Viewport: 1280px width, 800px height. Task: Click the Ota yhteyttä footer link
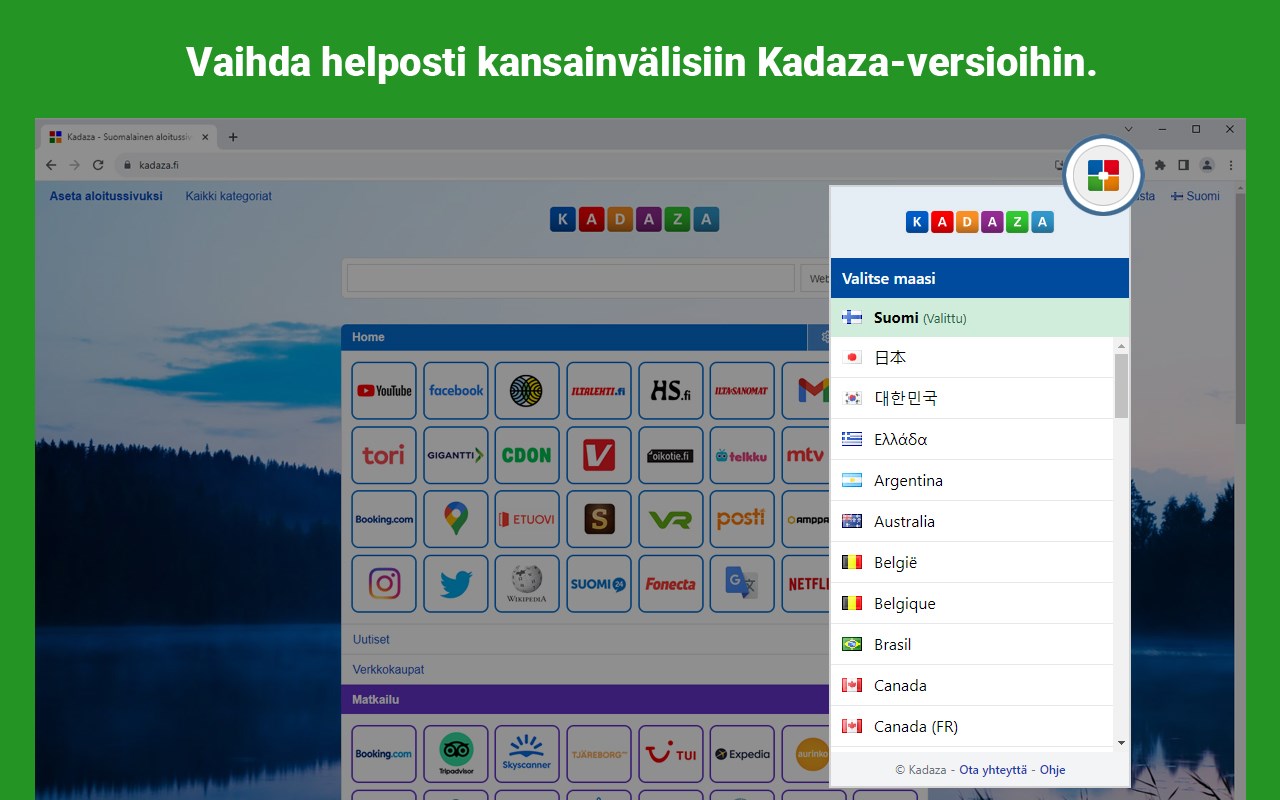click(993, 770)
